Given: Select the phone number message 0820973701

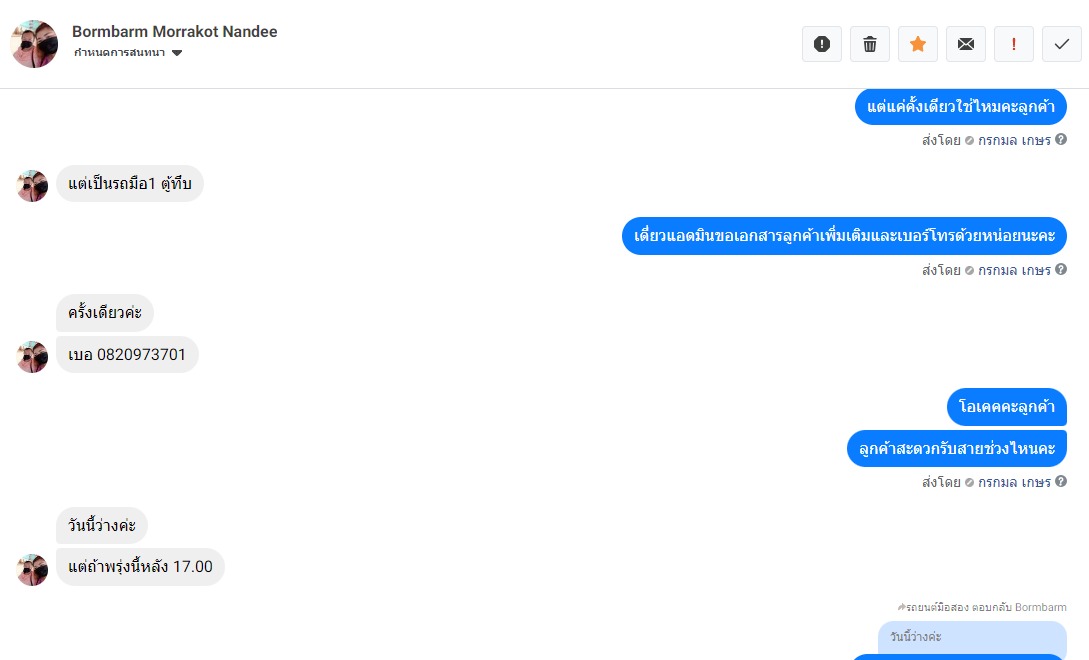Looking at the screenshot, I should pyautogui.click(x=127, y=354).
